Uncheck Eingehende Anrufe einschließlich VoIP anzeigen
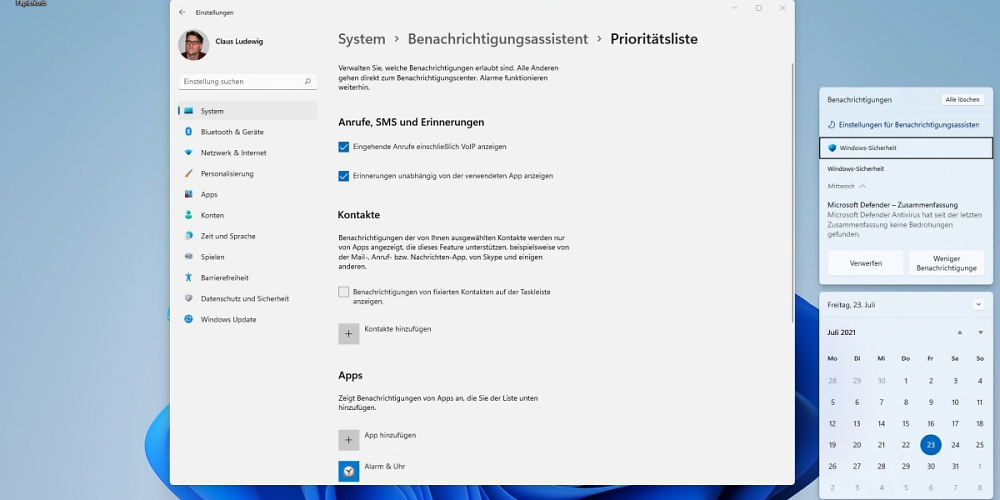1000x500 pixels. 344,147
